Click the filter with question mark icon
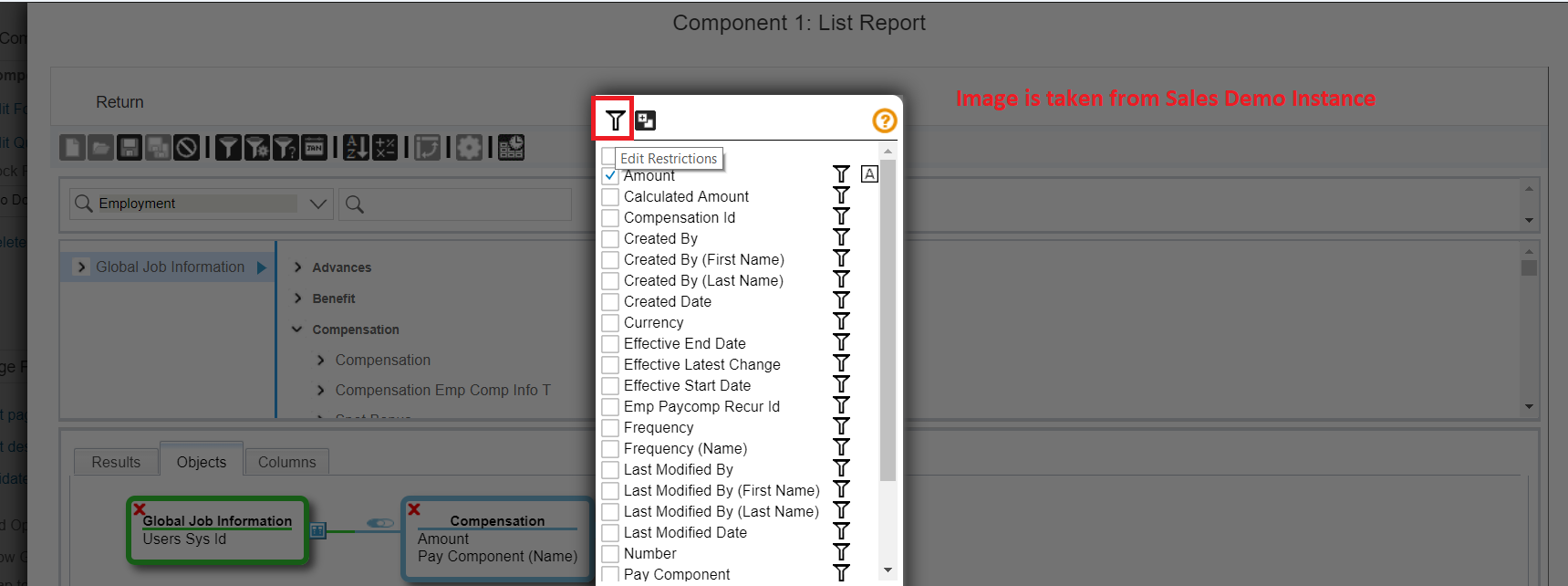 286,147
